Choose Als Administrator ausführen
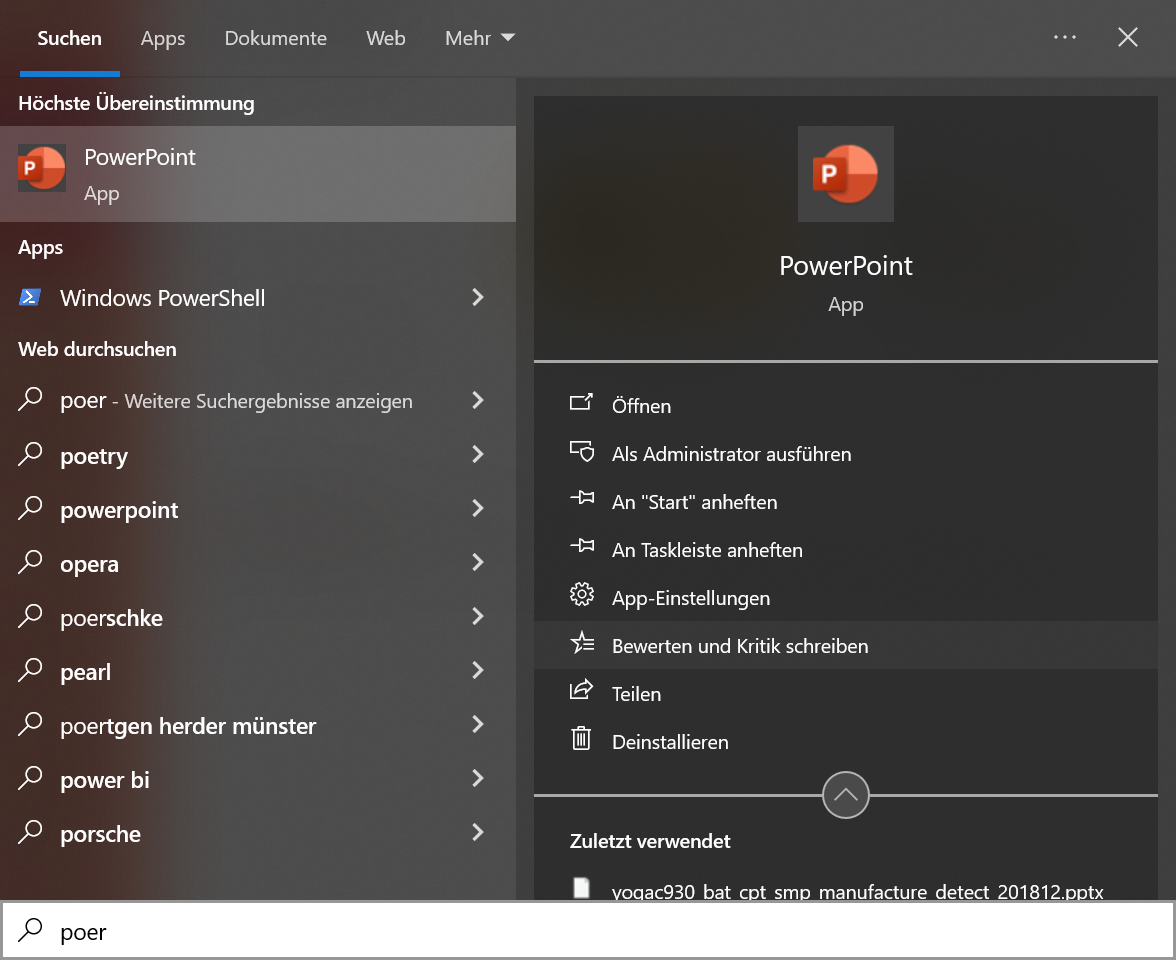The height and width of the screenshot is (960, 1176). coord(845,453)
